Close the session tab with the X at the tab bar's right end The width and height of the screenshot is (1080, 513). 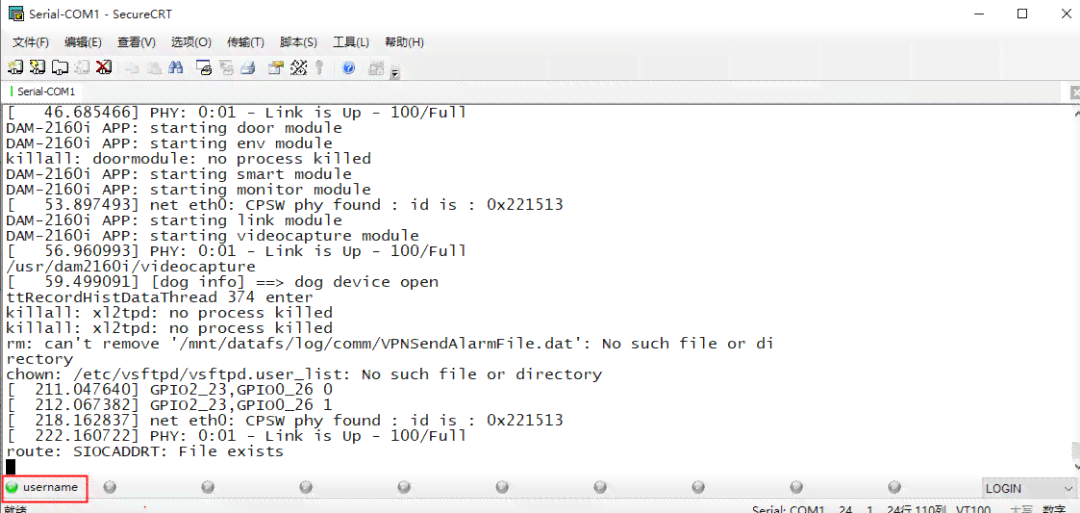(x=1075, y=92)
